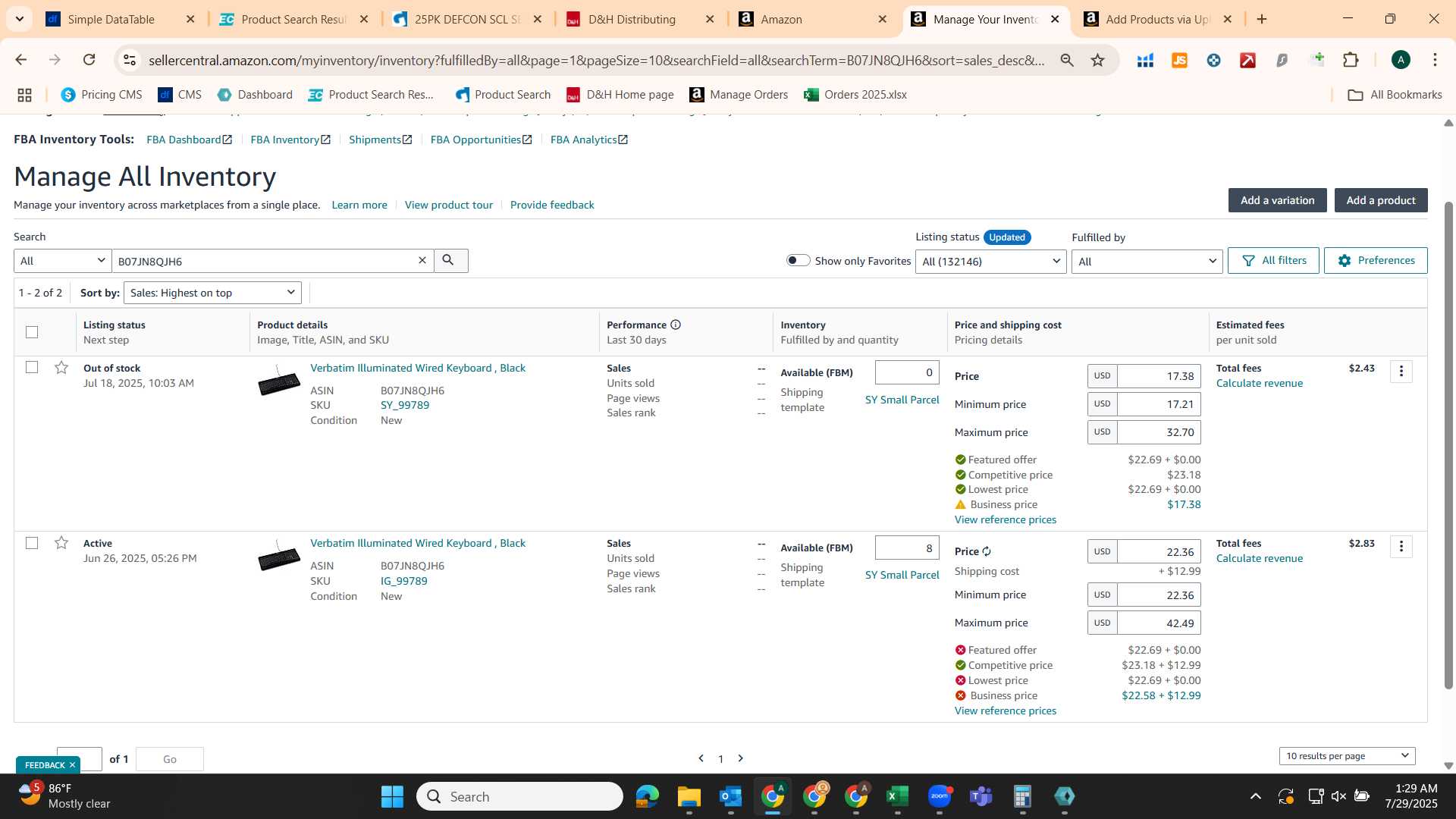The height and width of the screenshot is (819, 1456).
Task: Open kebab menu for SY_99789 row
Action: (x=1401, y=372)
